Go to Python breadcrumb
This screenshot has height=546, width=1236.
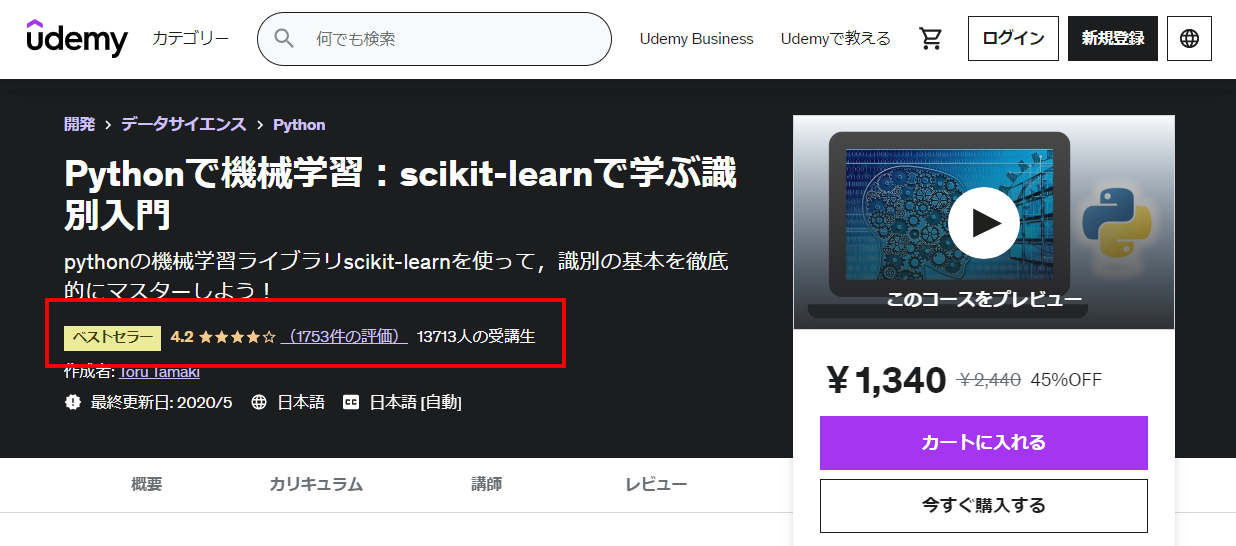click(299, 124)
